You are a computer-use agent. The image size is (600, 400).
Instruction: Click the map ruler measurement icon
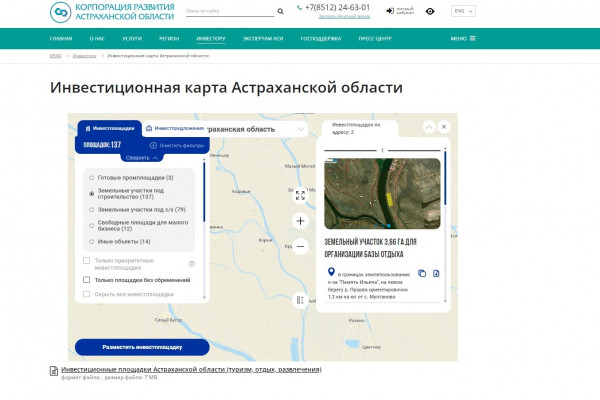pos(300,300)
